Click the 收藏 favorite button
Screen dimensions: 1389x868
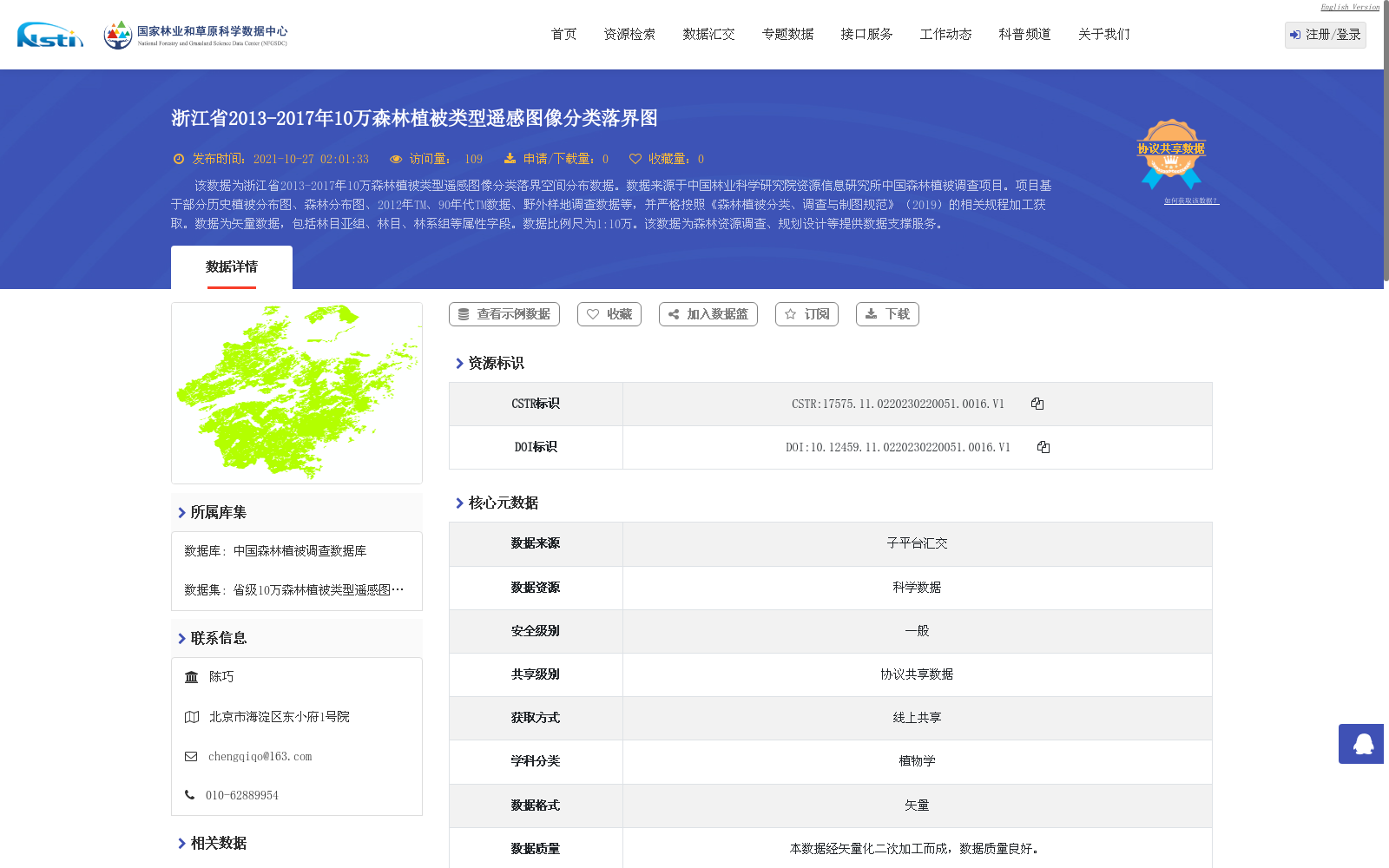pyautogui.click(x=609, y=314)
